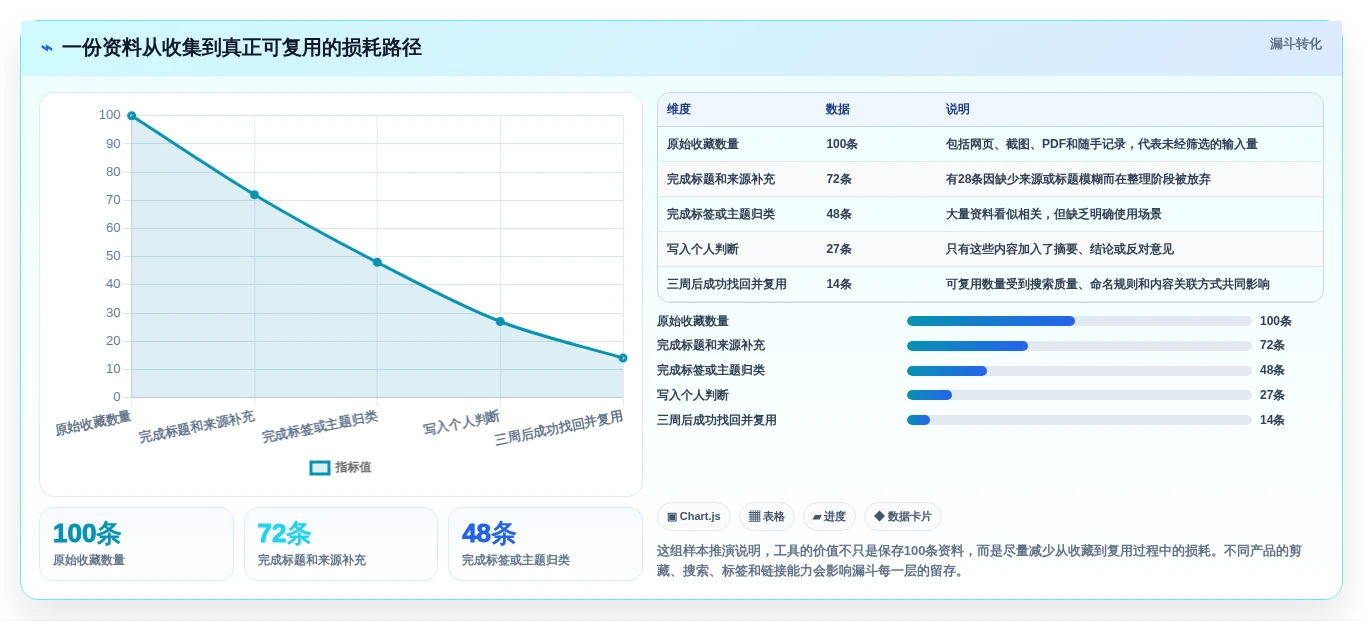Click y-axis tick label 100
The height and width of the screenshot is (621, 1363).
tap(110, 115)
